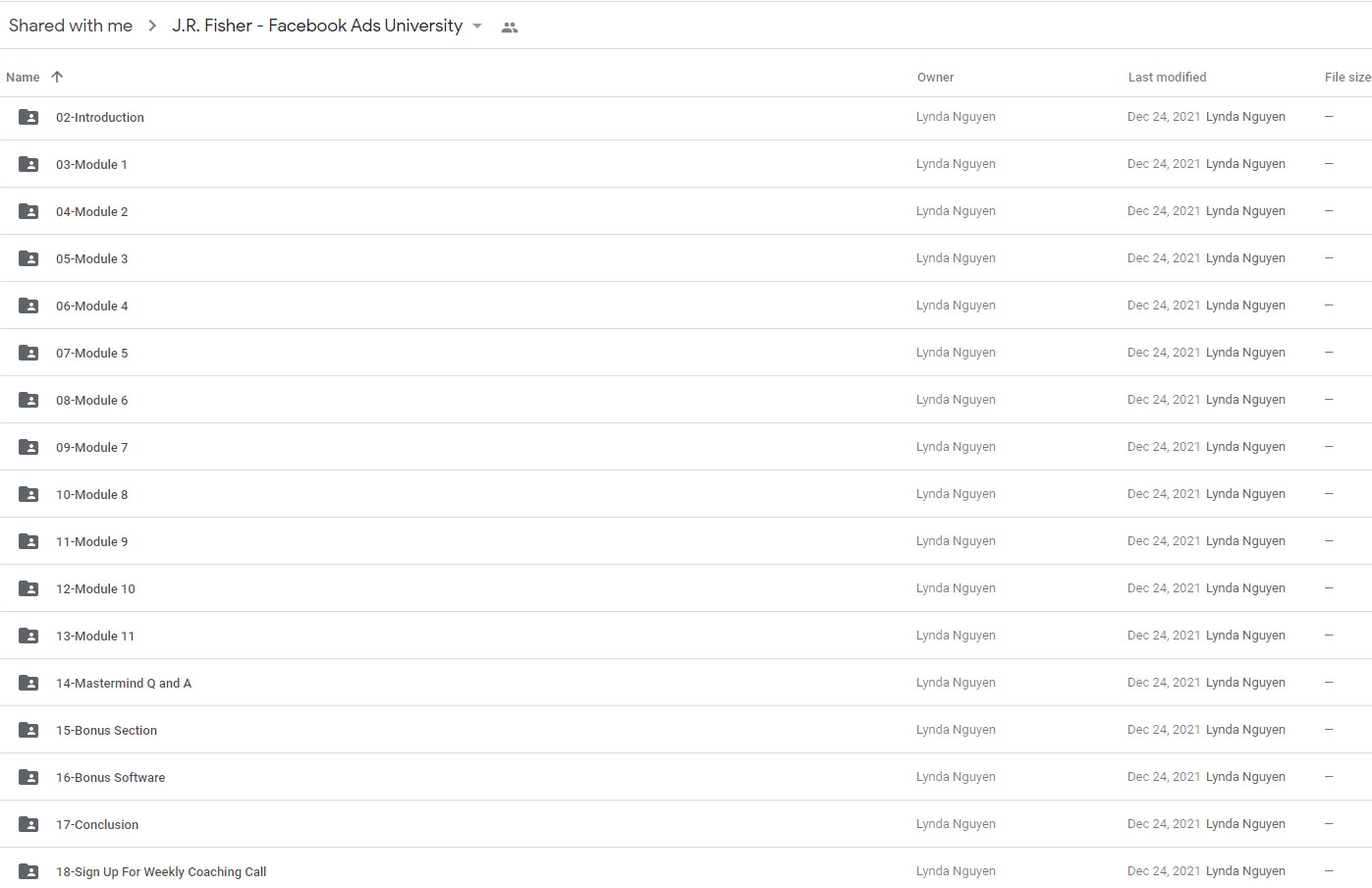Select the 07-Module 5 folder name
Screen dimensions: 1372x888
(x=91, y=353)
